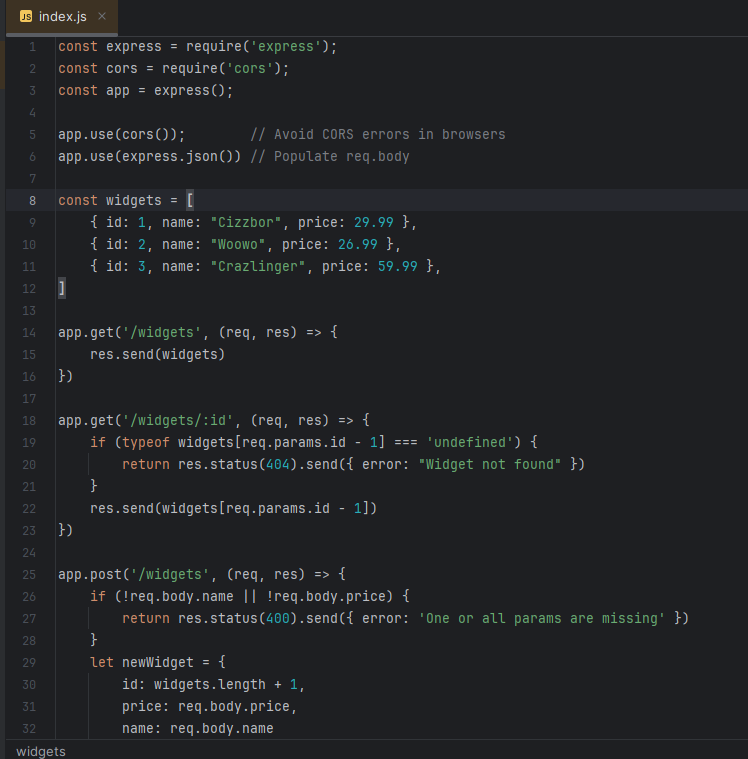
Task: Click comment 'Avoid CORS errors in browsers'
Action: pyautogui.click(x=378, y=135)
